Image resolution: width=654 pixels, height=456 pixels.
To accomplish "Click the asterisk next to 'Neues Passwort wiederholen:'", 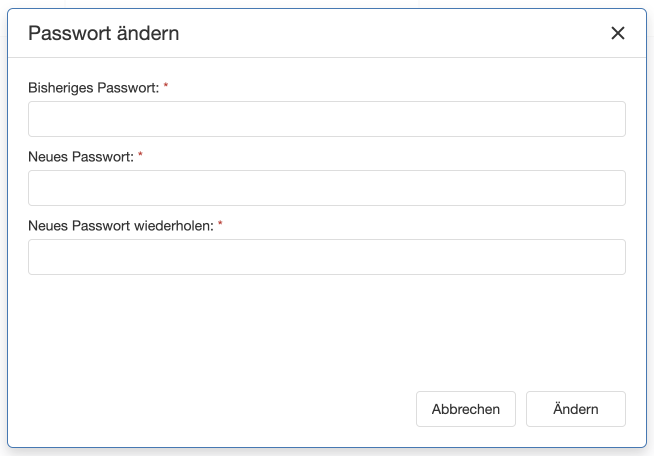I will pyautogui.click(x=220, y=225).
